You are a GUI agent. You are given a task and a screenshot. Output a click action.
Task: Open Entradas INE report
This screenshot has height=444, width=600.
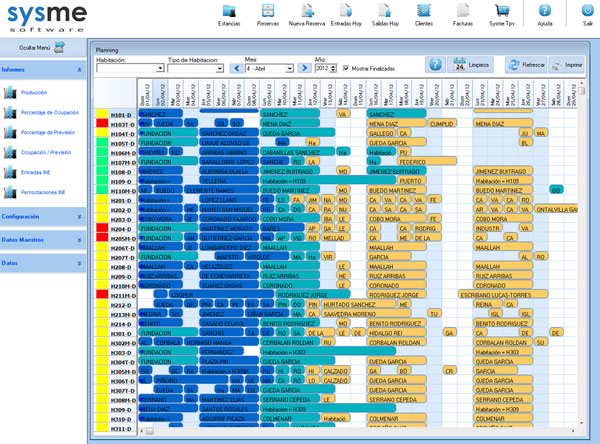coord(36,172)
